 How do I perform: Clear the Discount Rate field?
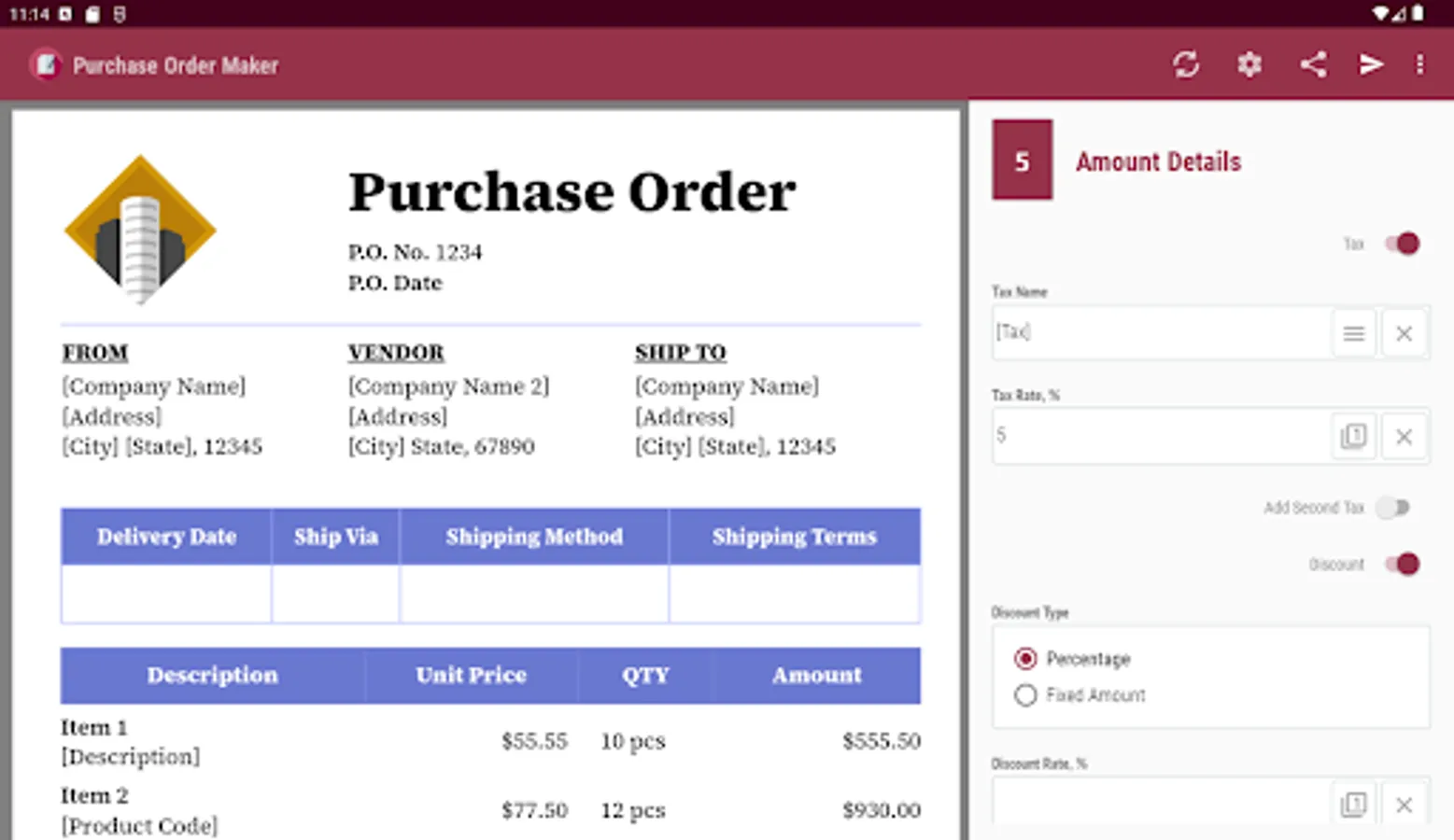(1404, 805)
